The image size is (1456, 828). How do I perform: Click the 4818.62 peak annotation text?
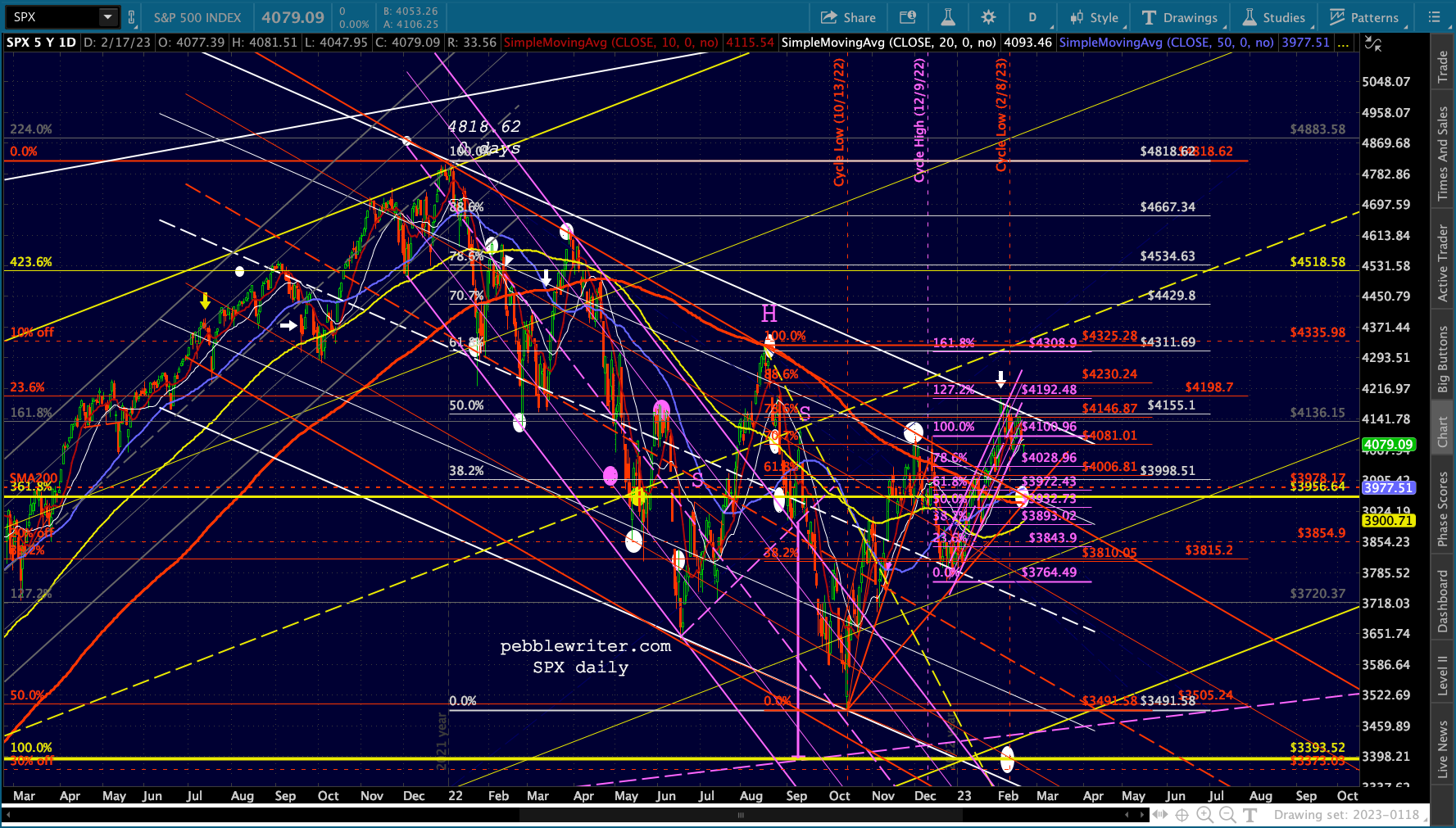pyautogui.click(x=484, y=127)
